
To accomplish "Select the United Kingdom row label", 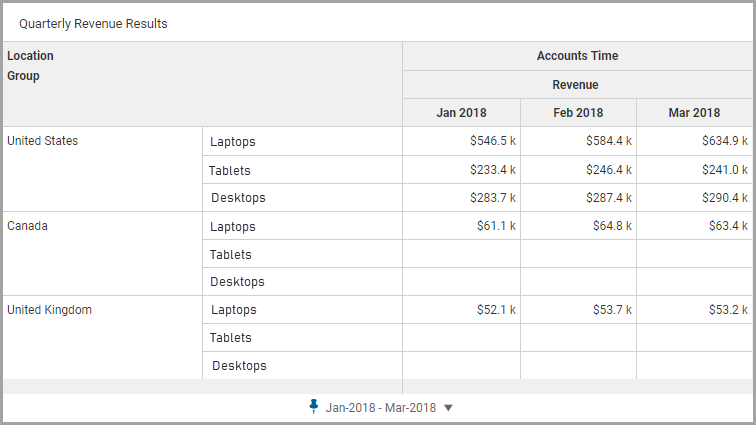I will [x=49, y=310].
